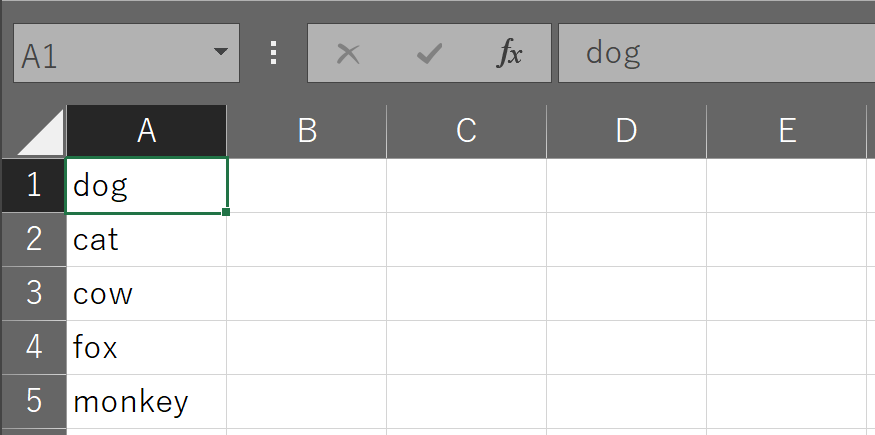Select row 3 header
Image resolution: width=875 pixels, height=435 pixels.
[x=34, y=293]
